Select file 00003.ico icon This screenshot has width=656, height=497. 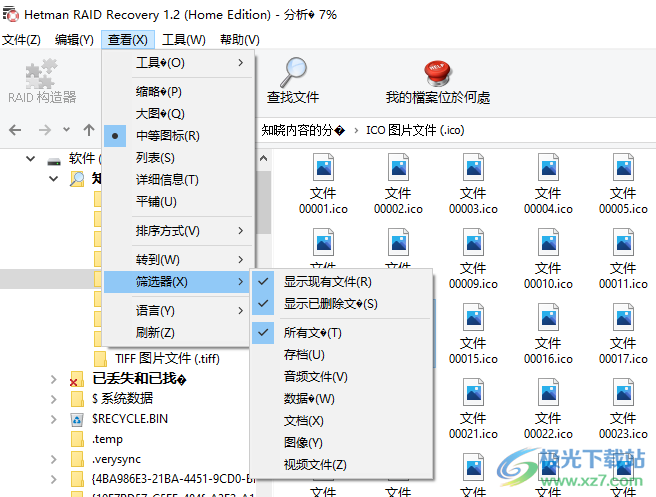[473, 167]
